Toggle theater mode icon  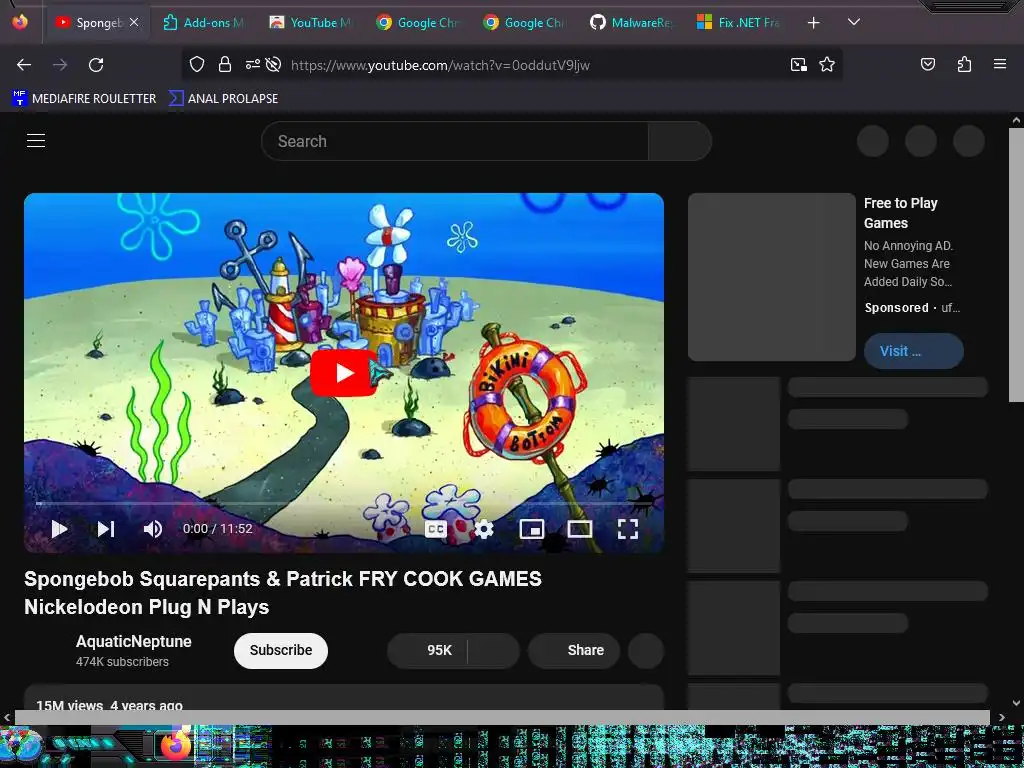(x=579, y=529)
